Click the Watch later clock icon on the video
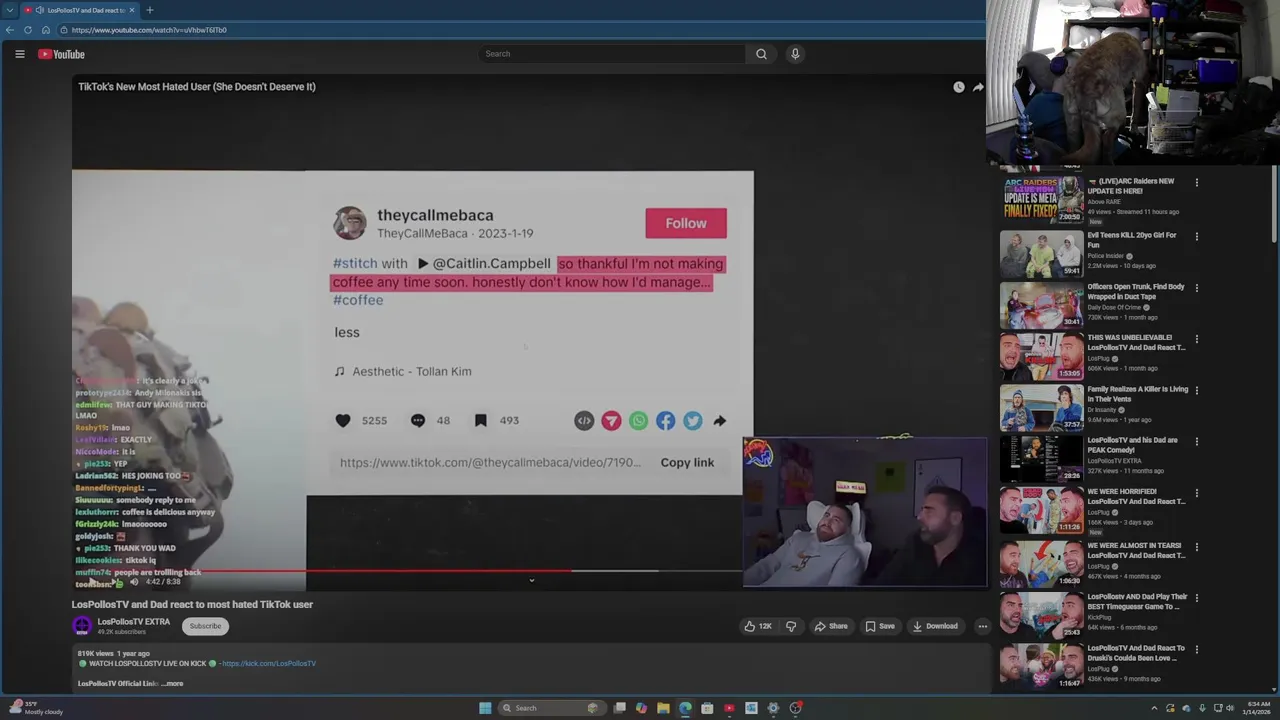This screenshot has height=720, width=1280. [x=958, y=87]
